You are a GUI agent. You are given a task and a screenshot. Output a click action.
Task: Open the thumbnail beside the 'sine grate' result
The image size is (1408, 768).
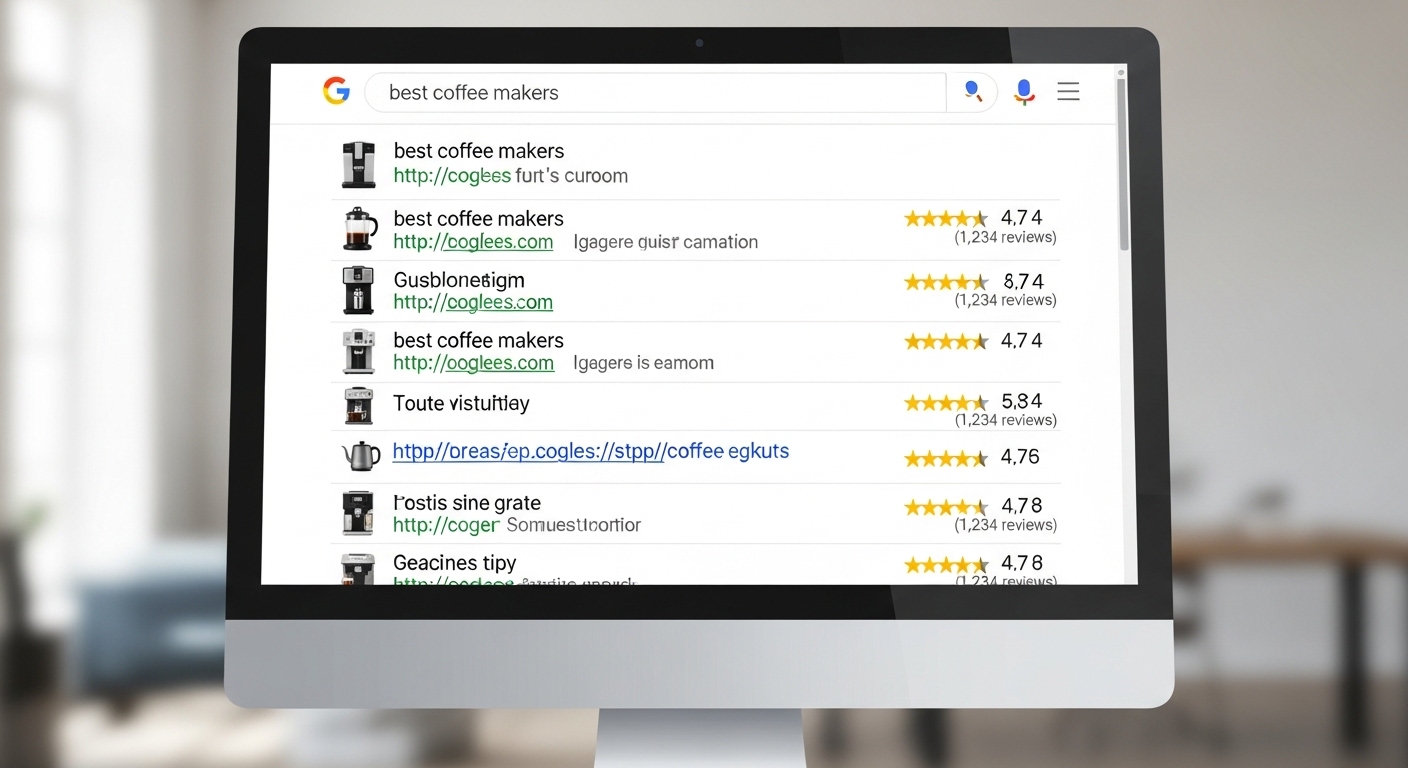[x=358, y=513]
